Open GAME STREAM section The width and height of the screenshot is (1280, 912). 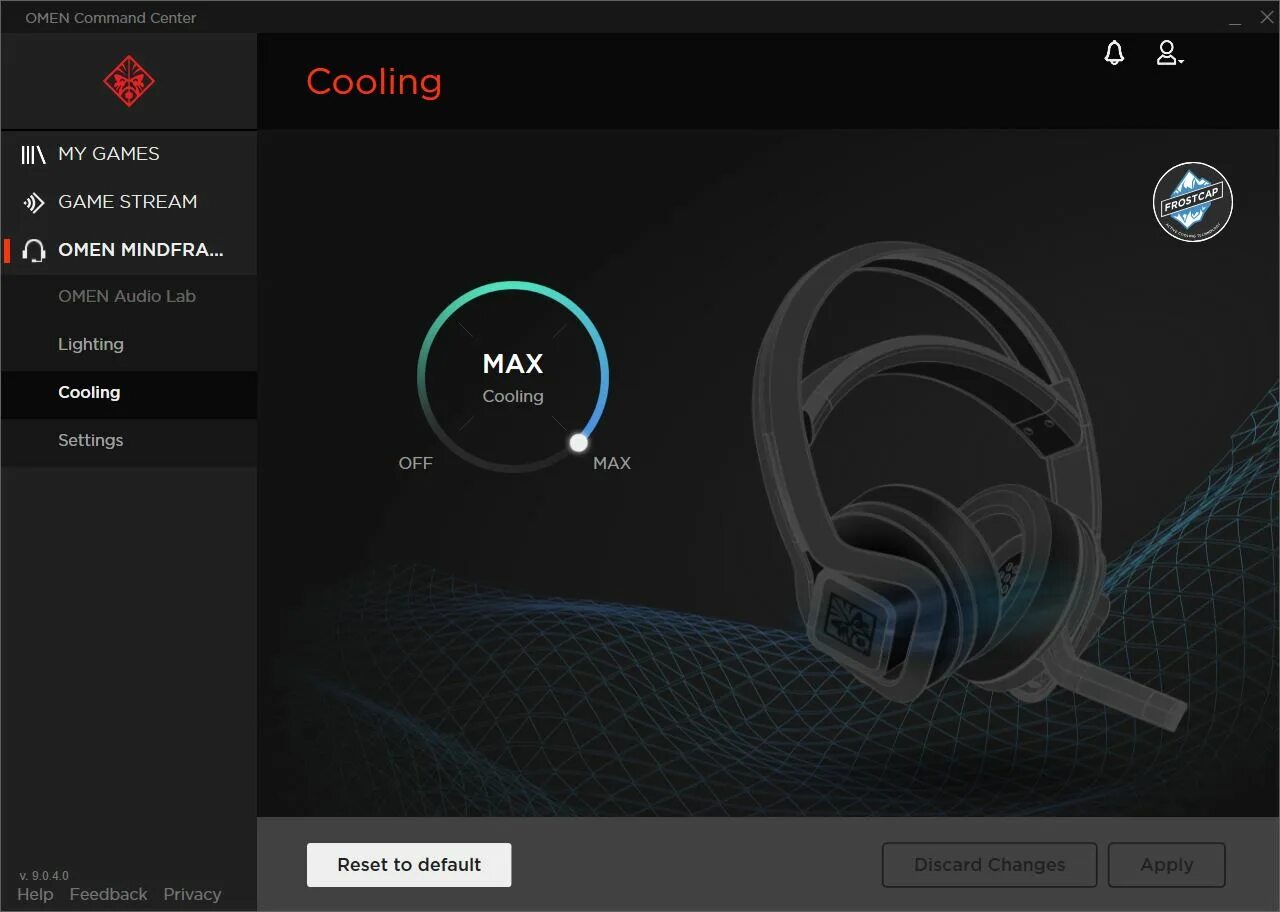point(129,202)
